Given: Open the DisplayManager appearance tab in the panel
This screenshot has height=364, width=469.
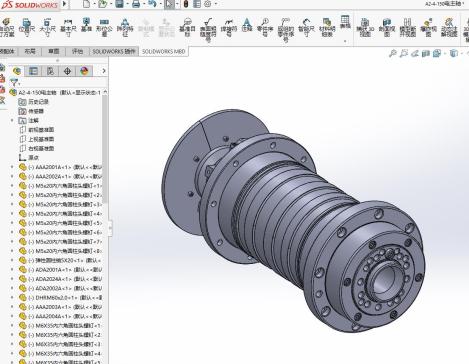Looking at the screenshot, I should pos(84,71).
